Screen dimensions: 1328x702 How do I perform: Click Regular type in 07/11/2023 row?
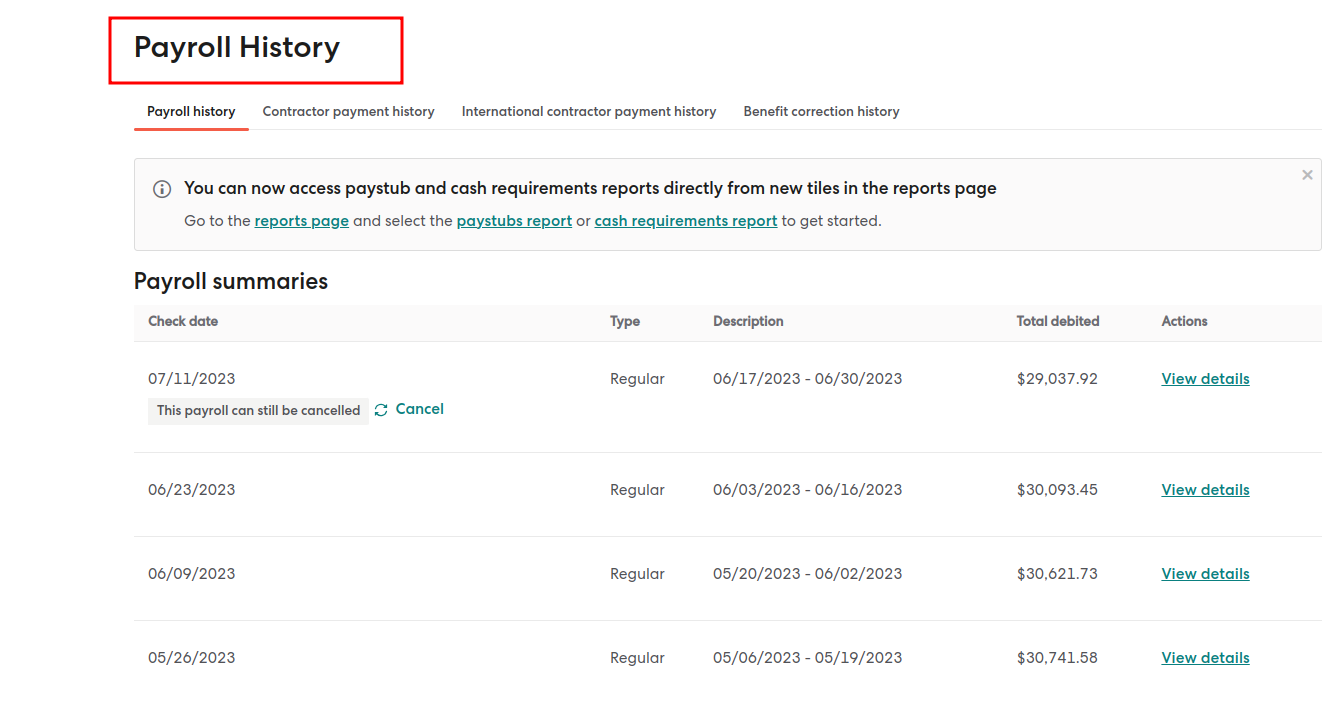click(637, 379)
